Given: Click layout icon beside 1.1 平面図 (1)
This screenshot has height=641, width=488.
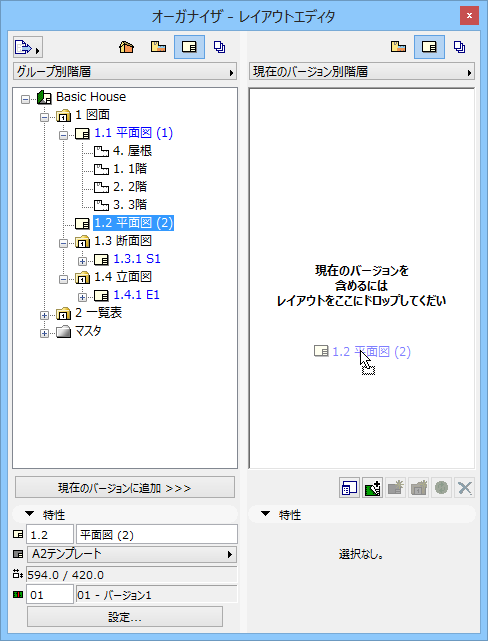Looking at the screenshot, I should click(82, 133).
